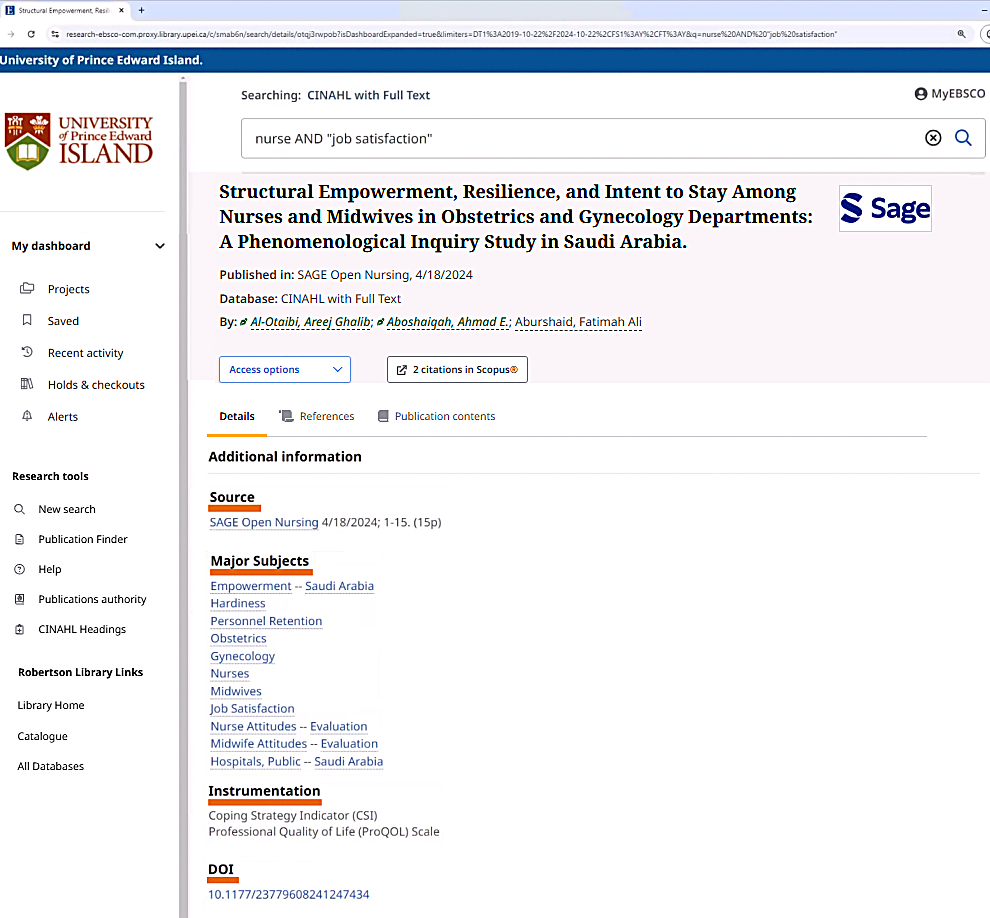This screenshot has height=918, width=990.
Task: Click into the search query input field
Action: coord(580,138)
